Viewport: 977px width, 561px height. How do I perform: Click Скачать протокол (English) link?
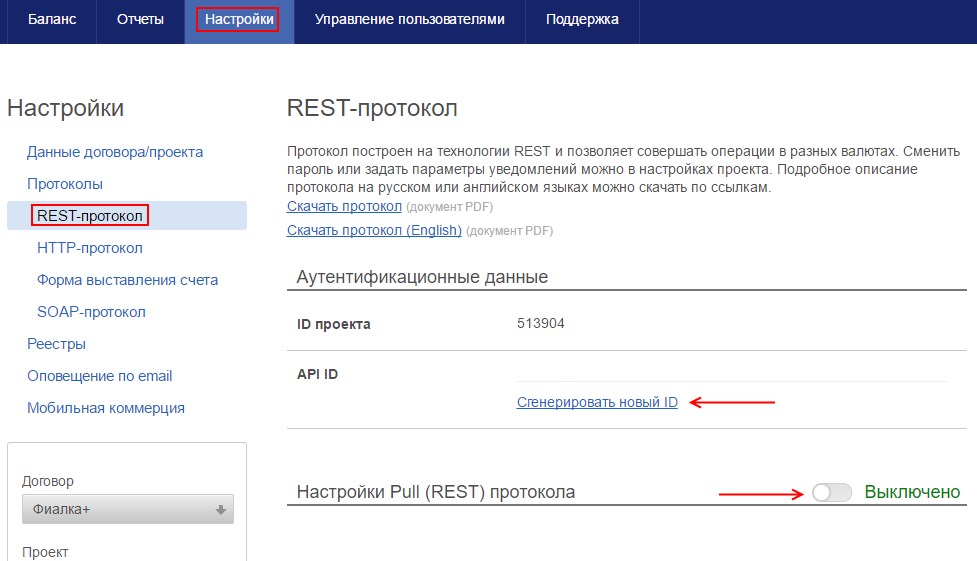pos(374,230)
